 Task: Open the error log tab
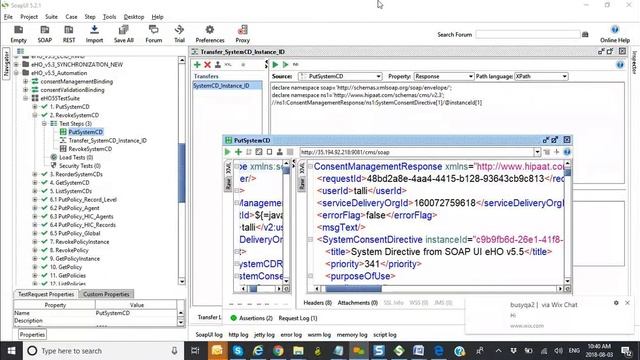(x=291, y=335)
